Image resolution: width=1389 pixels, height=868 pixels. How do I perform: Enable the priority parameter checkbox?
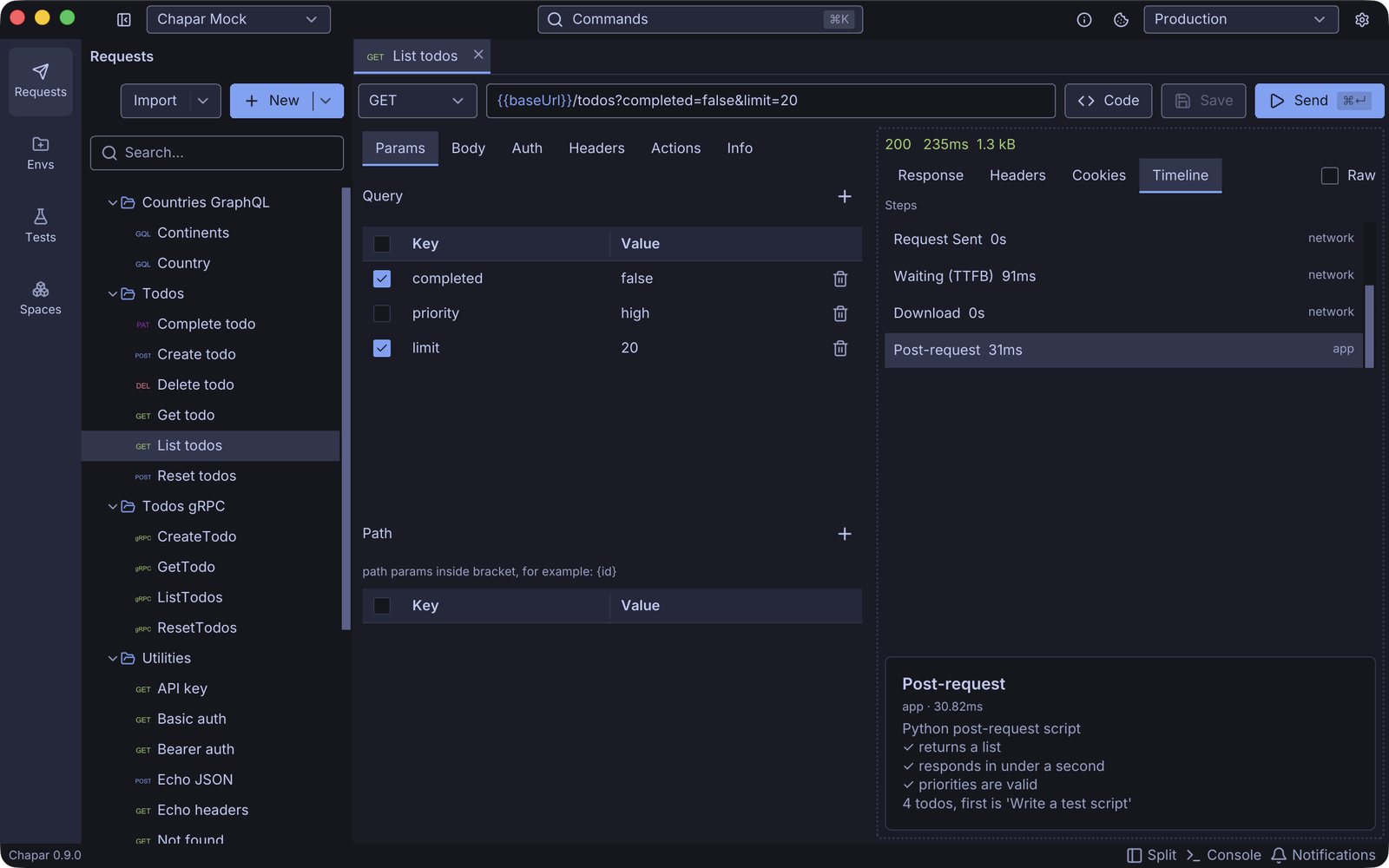tap(382, 313)
